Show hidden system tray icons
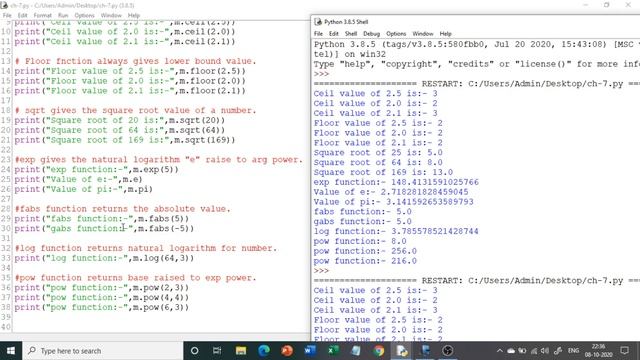The image size is (640, 360). pyautogui.click(x=500, y=351)
